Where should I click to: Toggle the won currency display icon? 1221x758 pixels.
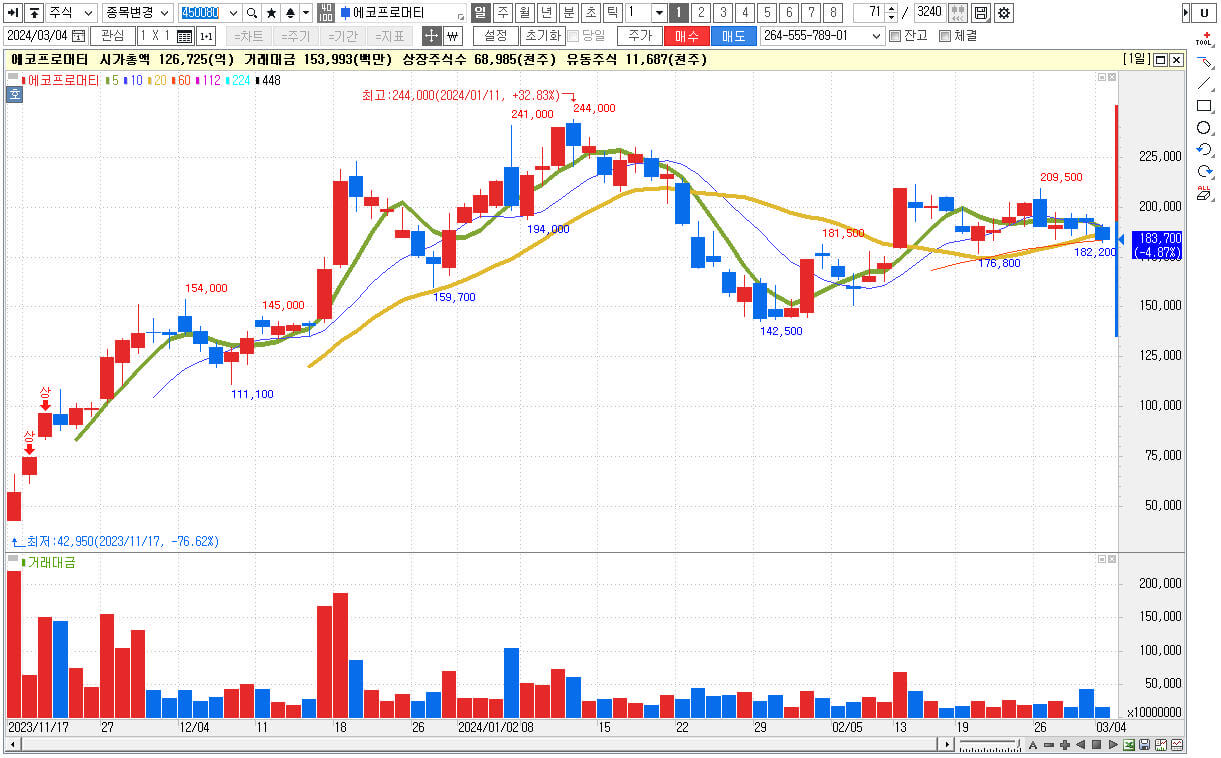tap(452, 36)
